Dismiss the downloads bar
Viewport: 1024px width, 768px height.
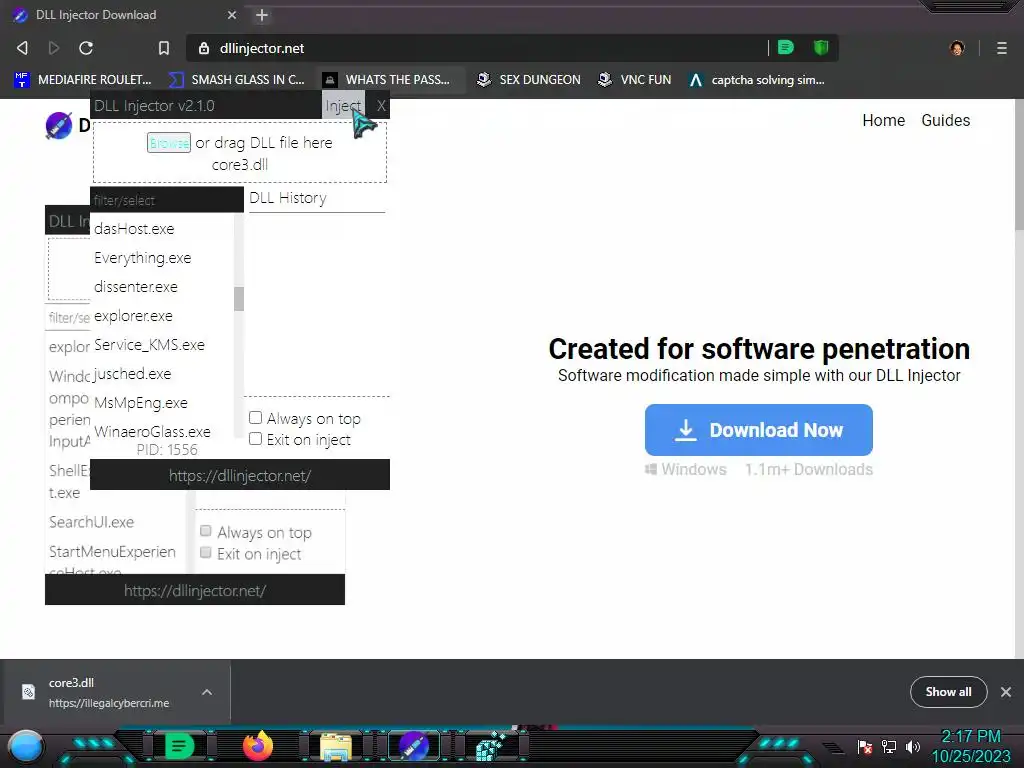pyautogui.click(x=1006, y=692)
